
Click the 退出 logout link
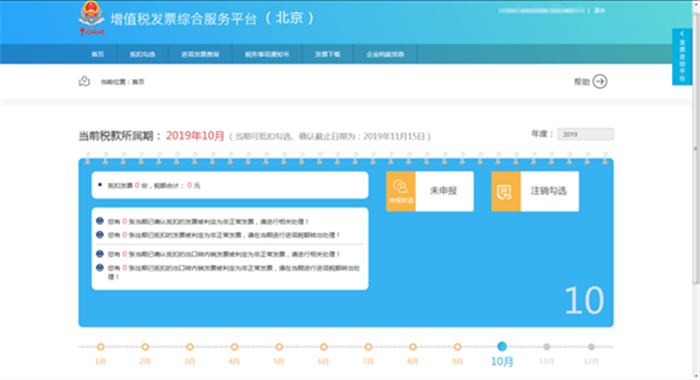(600, 10)
